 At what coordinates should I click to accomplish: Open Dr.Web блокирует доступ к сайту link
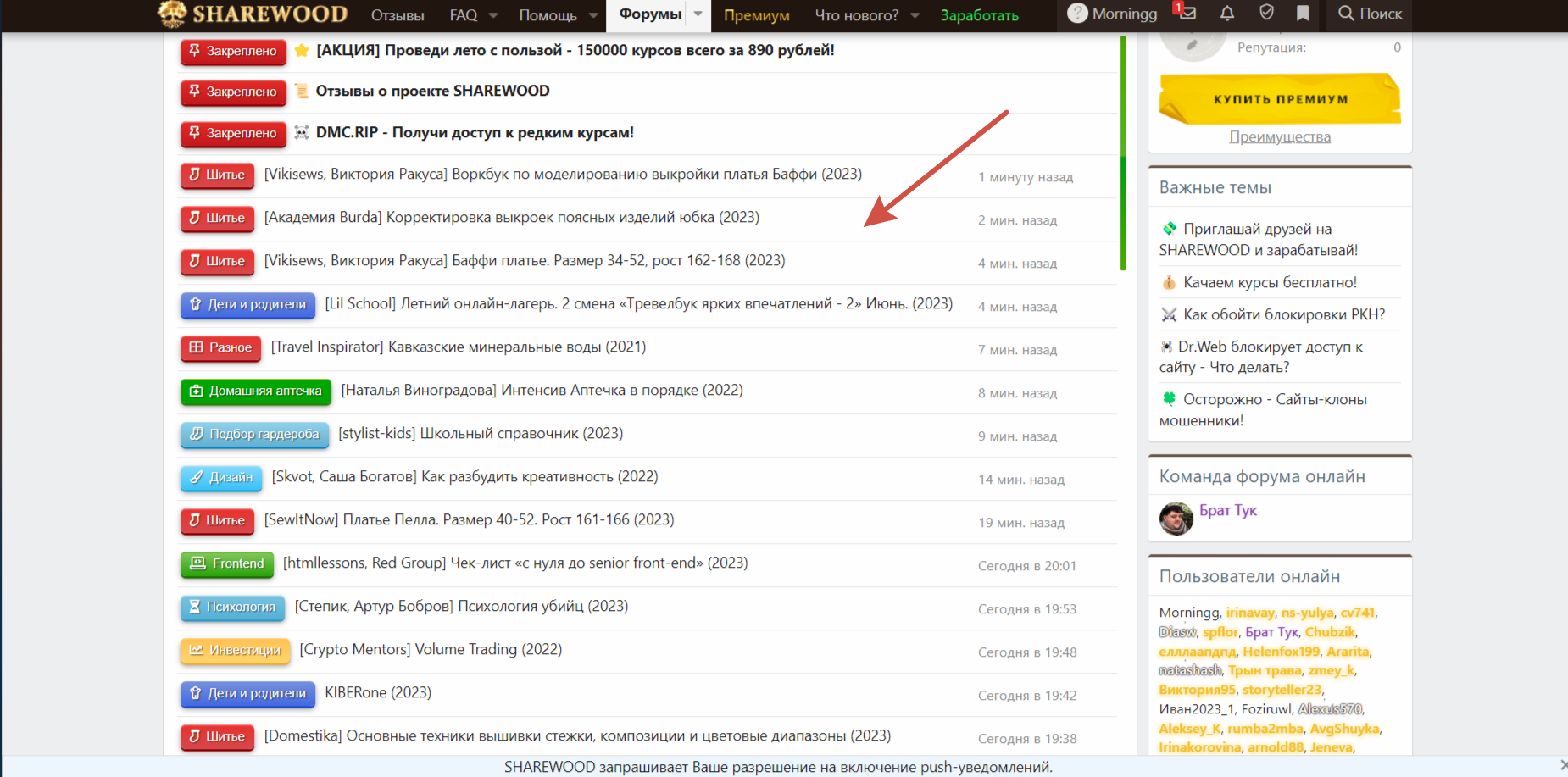[1261, 358]
